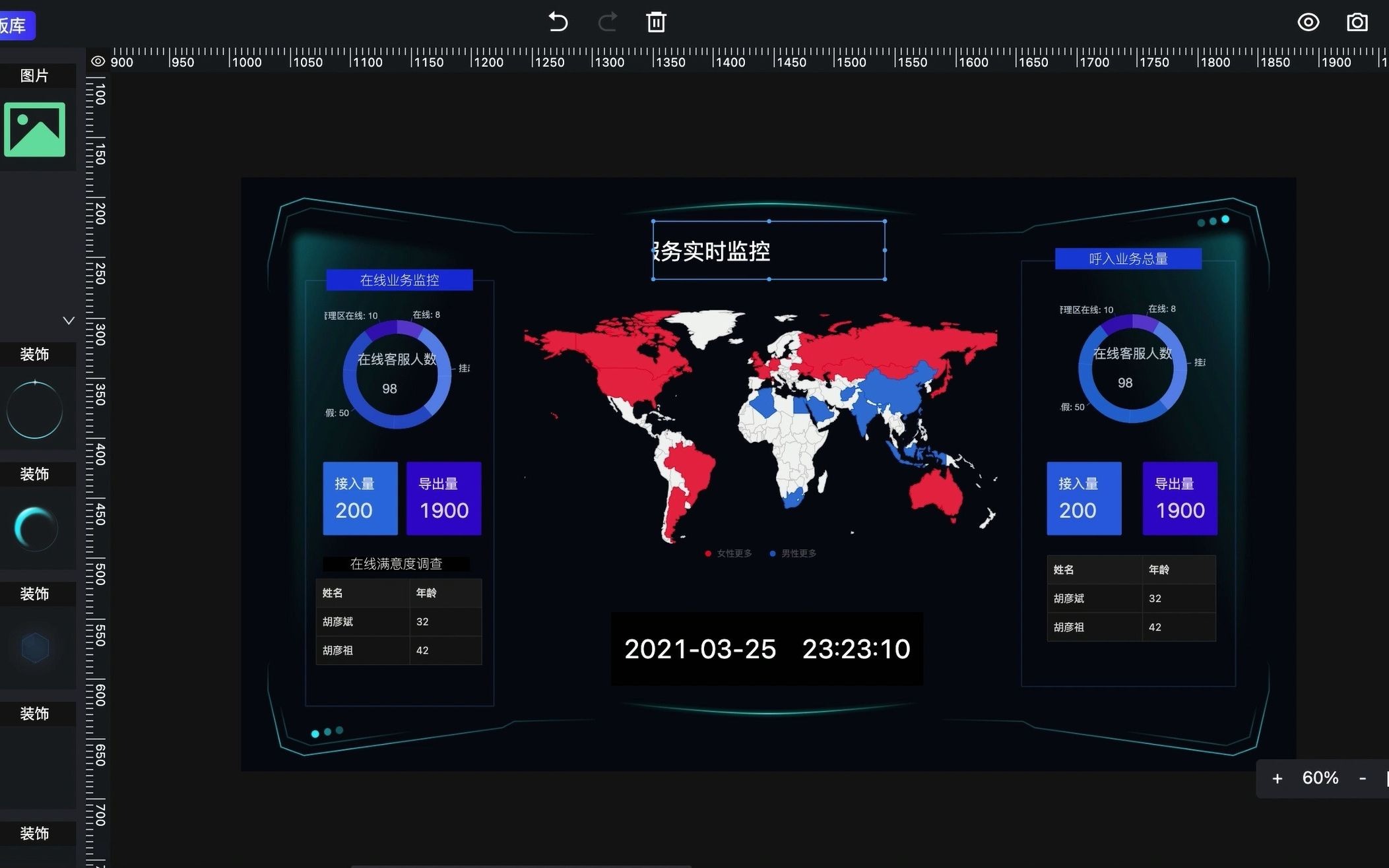
Task: Click 胡彦斌 row in right table
Action: (1131, 598)
